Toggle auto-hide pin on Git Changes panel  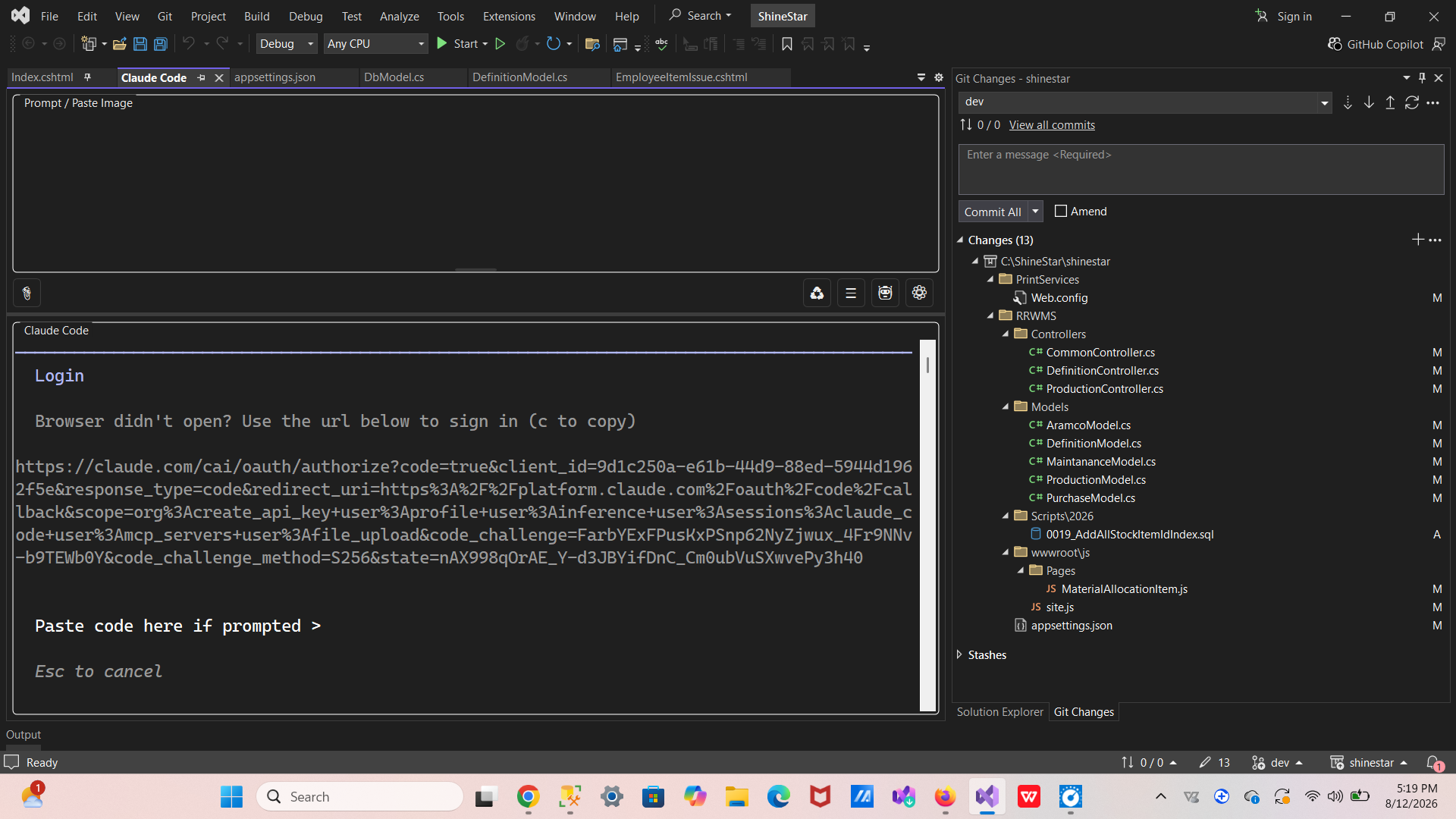coord(1422,78)
